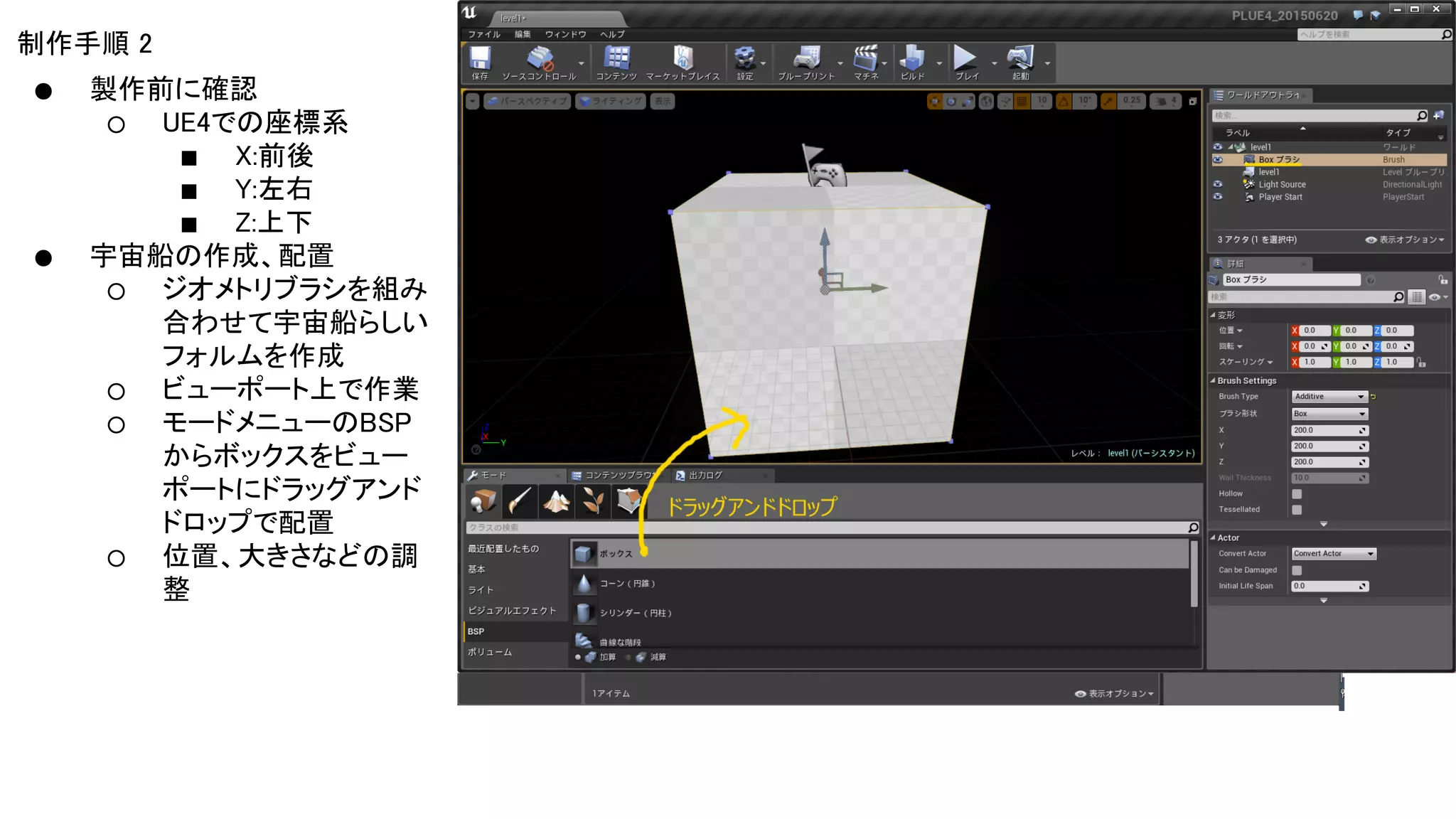This screenshot has height=819, width=1456.
Task: Select the Landscape mountain mode icon
Action: 556,501
